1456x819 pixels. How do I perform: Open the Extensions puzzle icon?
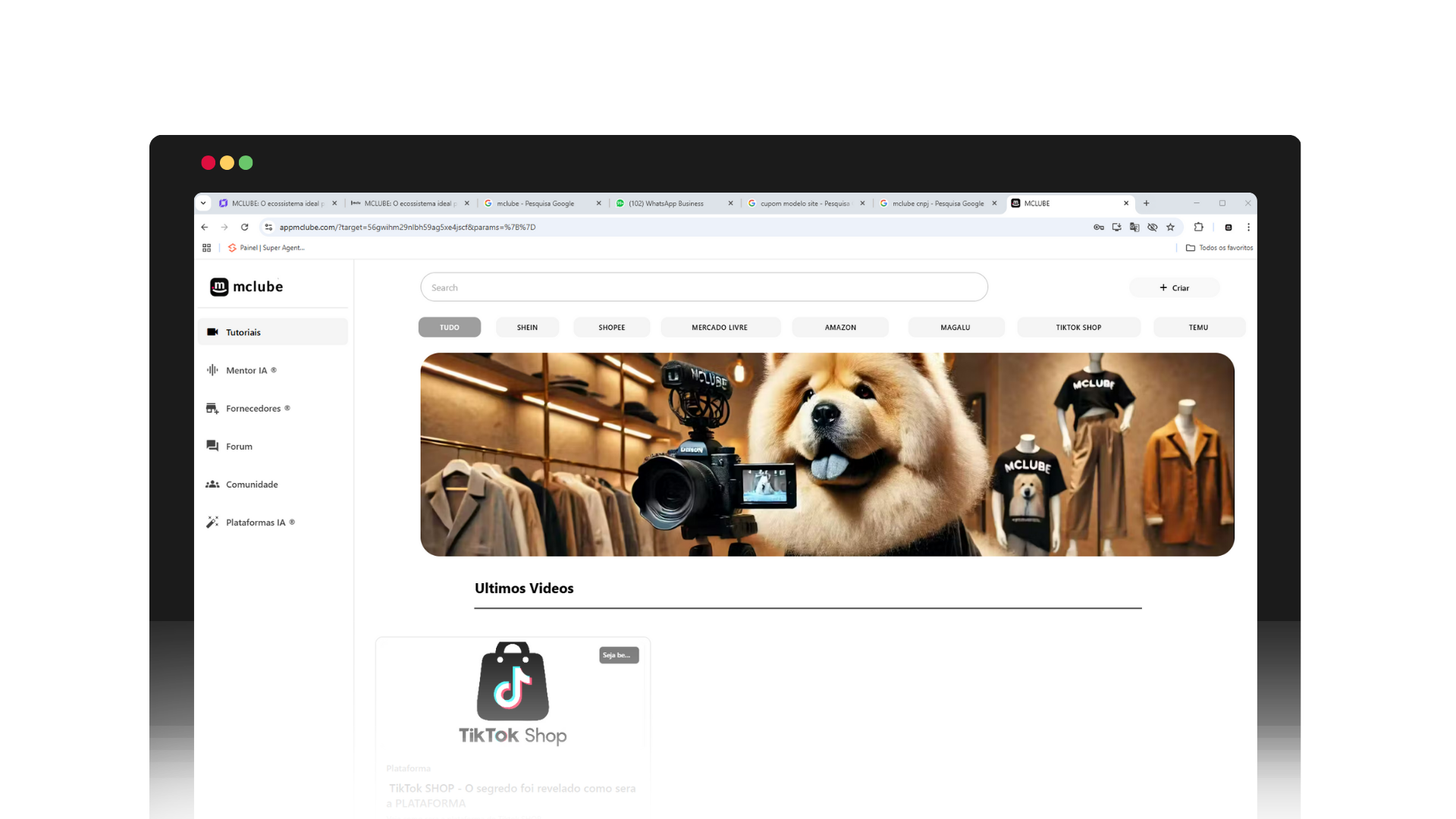(1198, 227)
